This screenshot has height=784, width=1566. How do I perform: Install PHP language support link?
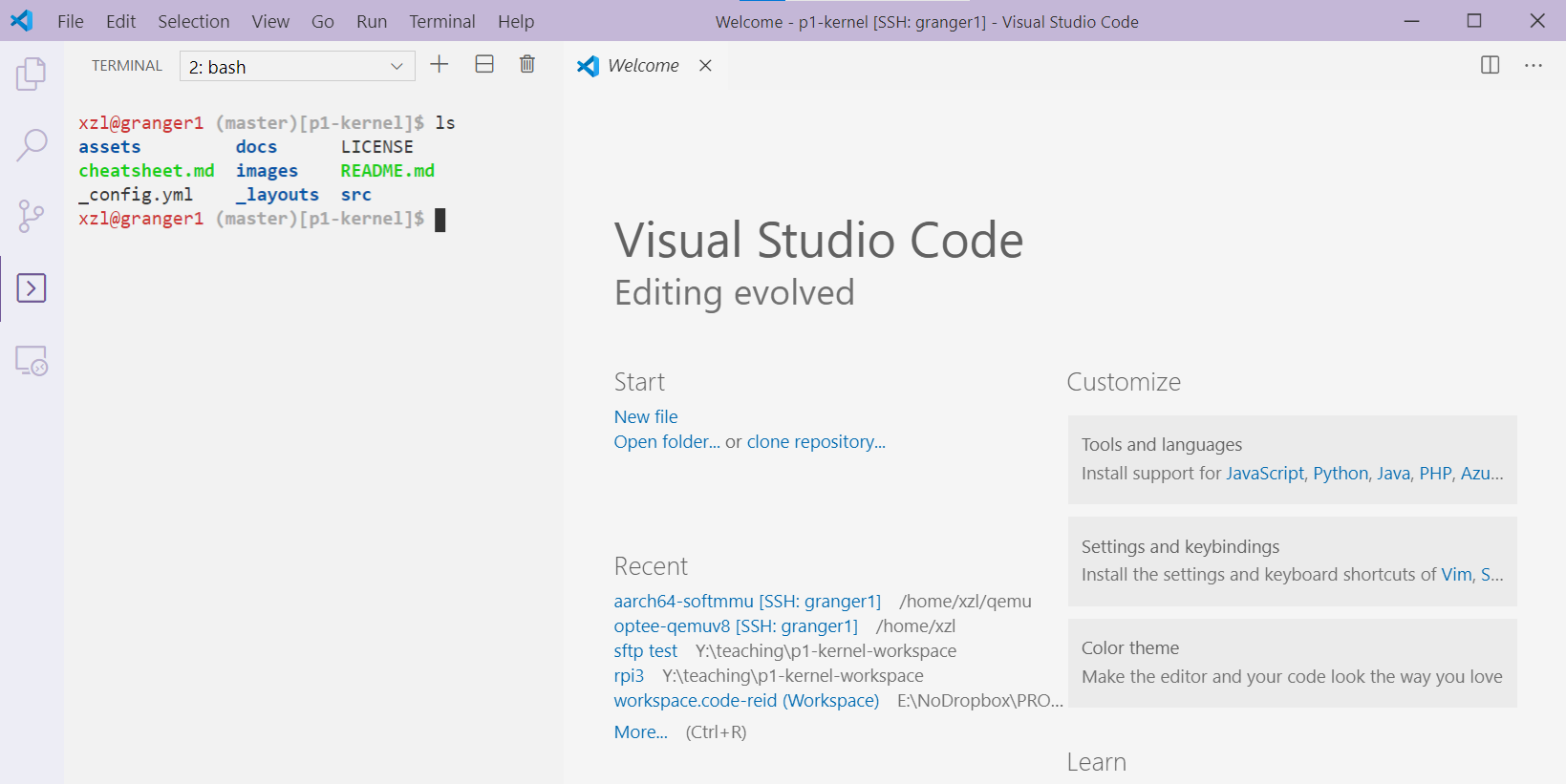pyautogui.click(x=1435, y=473)
